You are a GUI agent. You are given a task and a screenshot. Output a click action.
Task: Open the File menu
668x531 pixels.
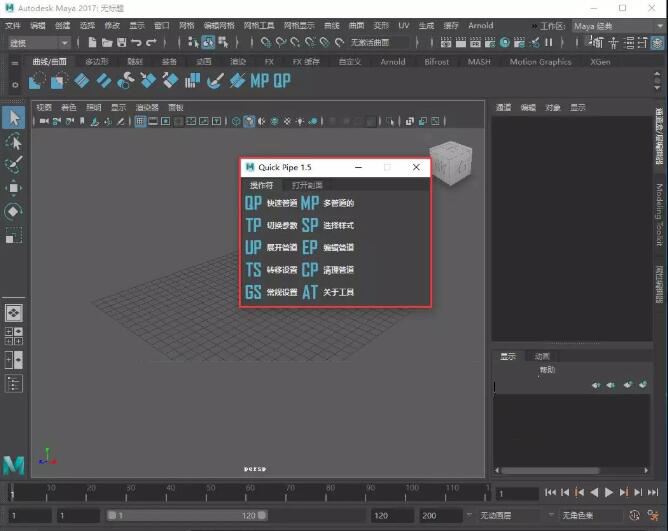point(13,26)
